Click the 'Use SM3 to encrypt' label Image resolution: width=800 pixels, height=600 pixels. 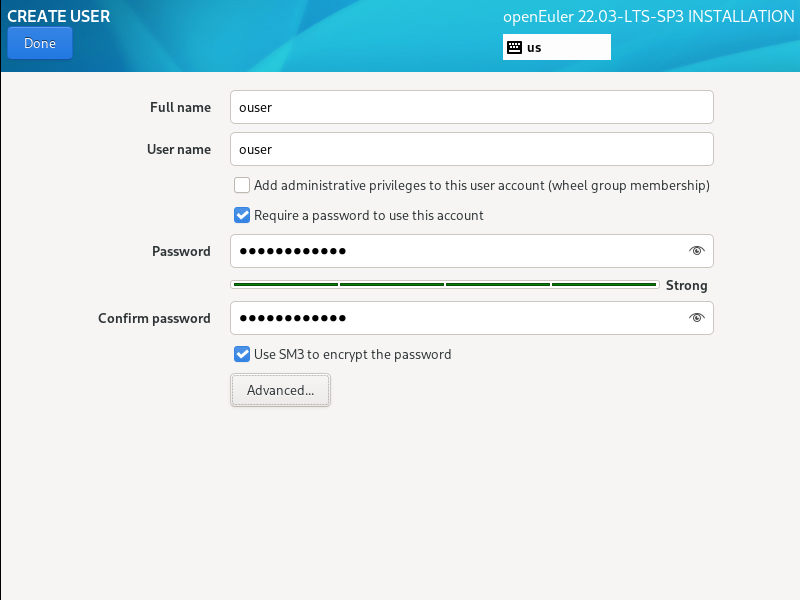(353, 354)
